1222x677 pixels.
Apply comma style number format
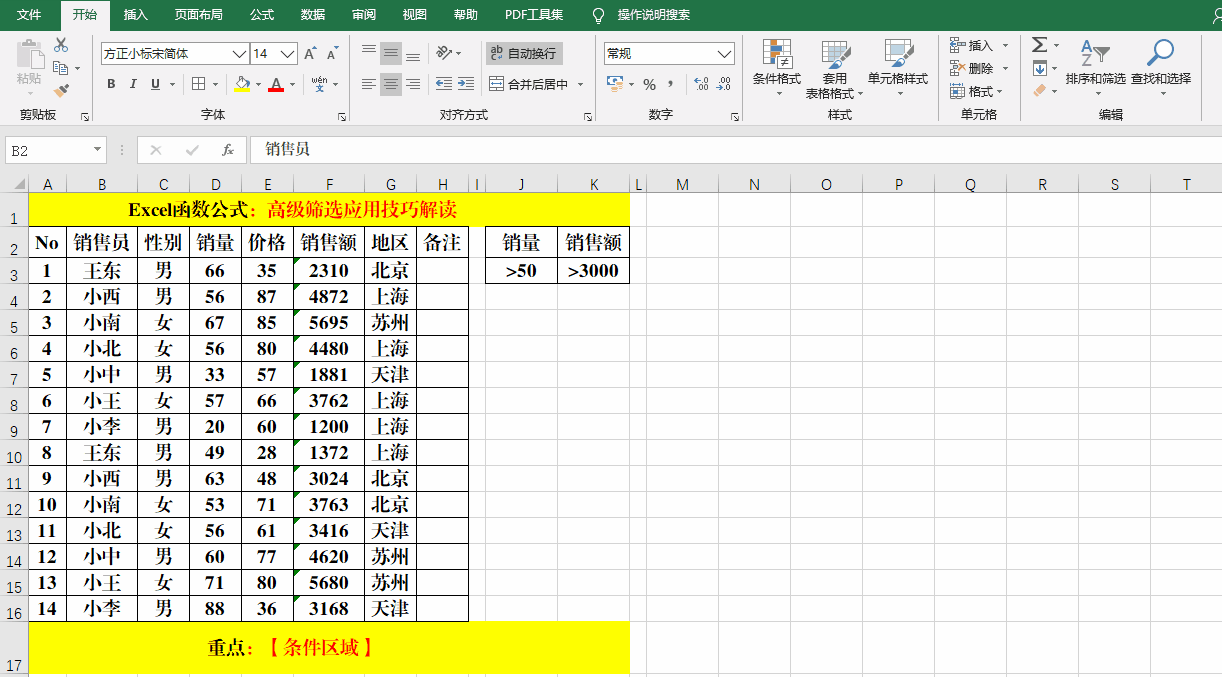pos(671,84)
